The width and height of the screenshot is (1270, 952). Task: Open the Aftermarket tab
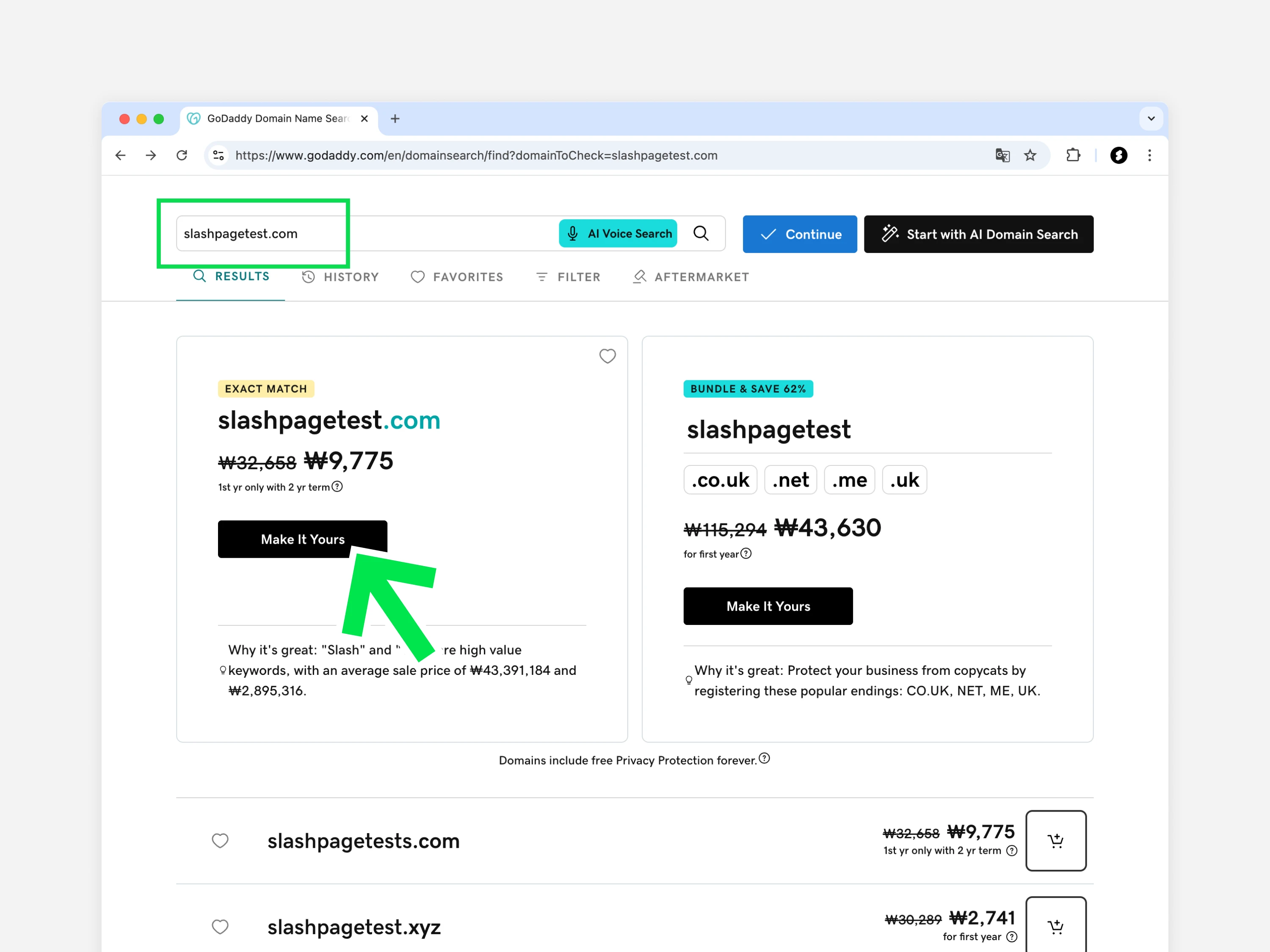coord(691,277)
